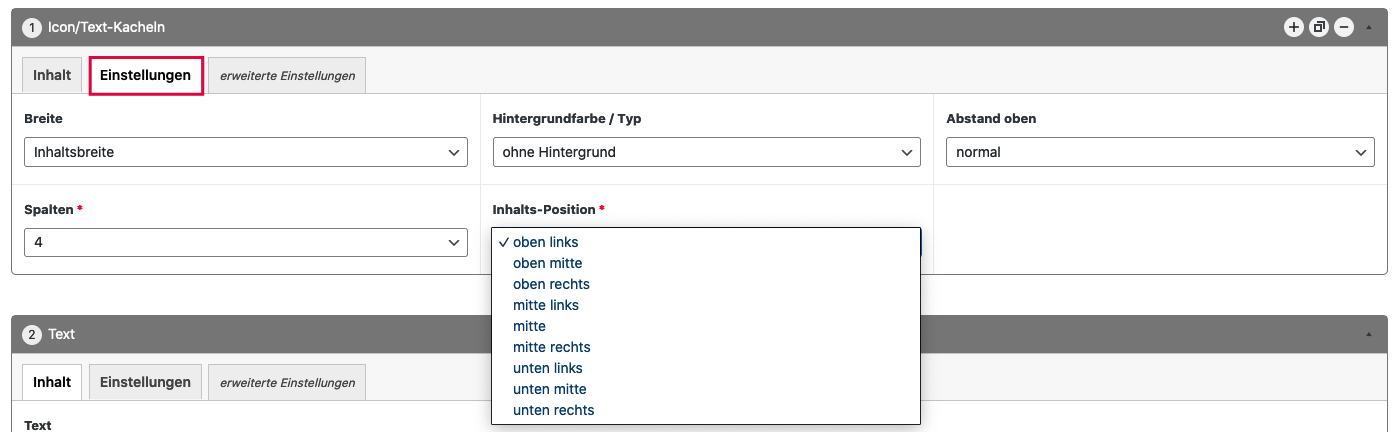Image resolution: width=1397 pixels, height=432 pixels.
Task: Collapse the Text block using arrow
Action: 1369,334
